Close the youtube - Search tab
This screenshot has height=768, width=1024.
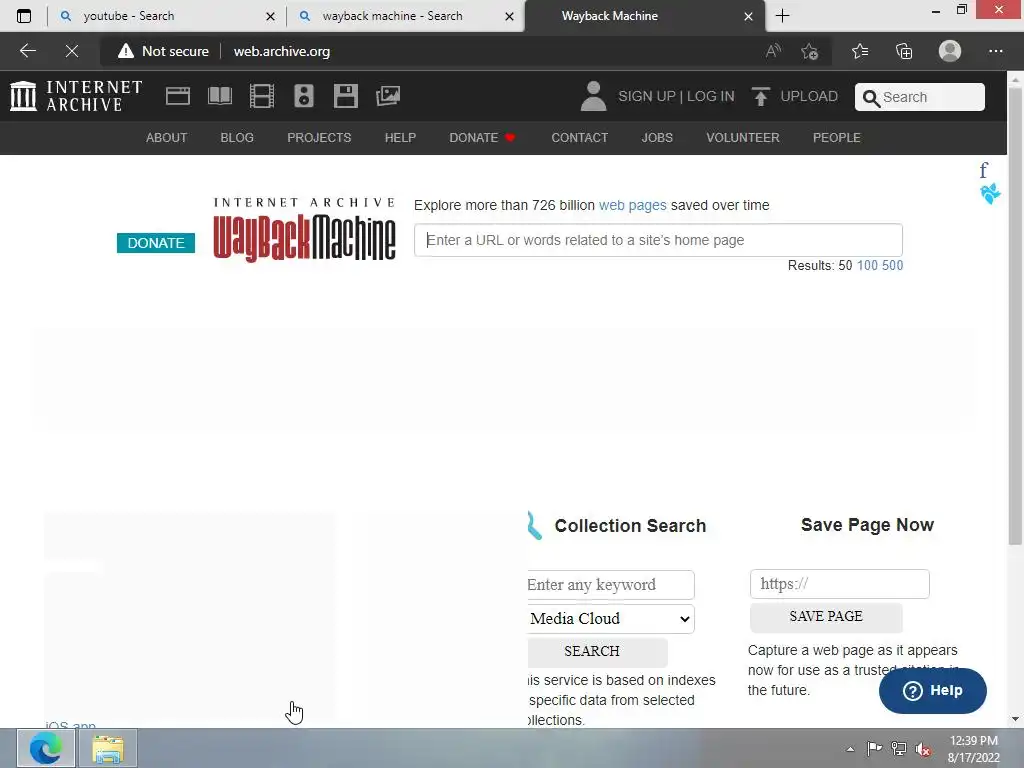(x=270, y=16)
